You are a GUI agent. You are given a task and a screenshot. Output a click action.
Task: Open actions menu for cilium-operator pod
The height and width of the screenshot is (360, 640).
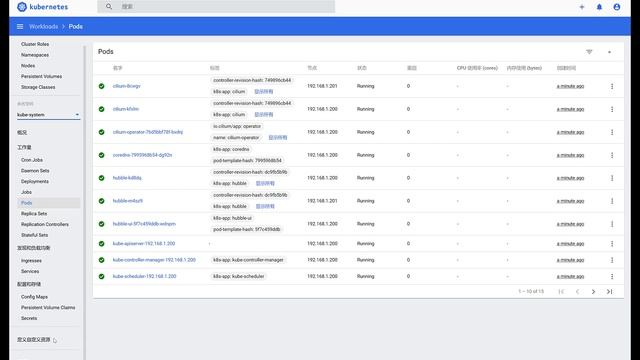pyautogui.click(x=612, y=132)
